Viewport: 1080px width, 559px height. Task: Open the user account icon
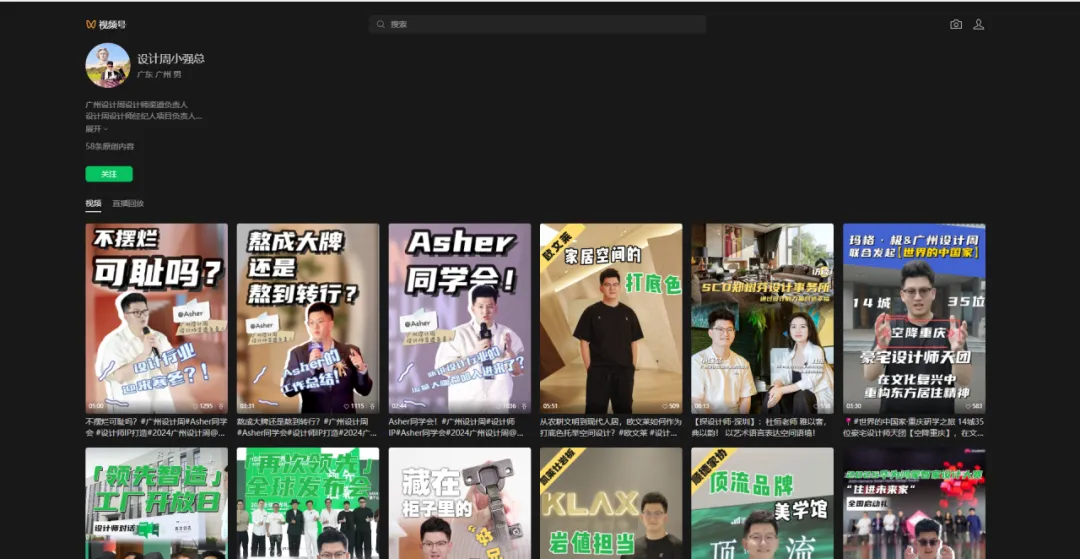(978, 24)
